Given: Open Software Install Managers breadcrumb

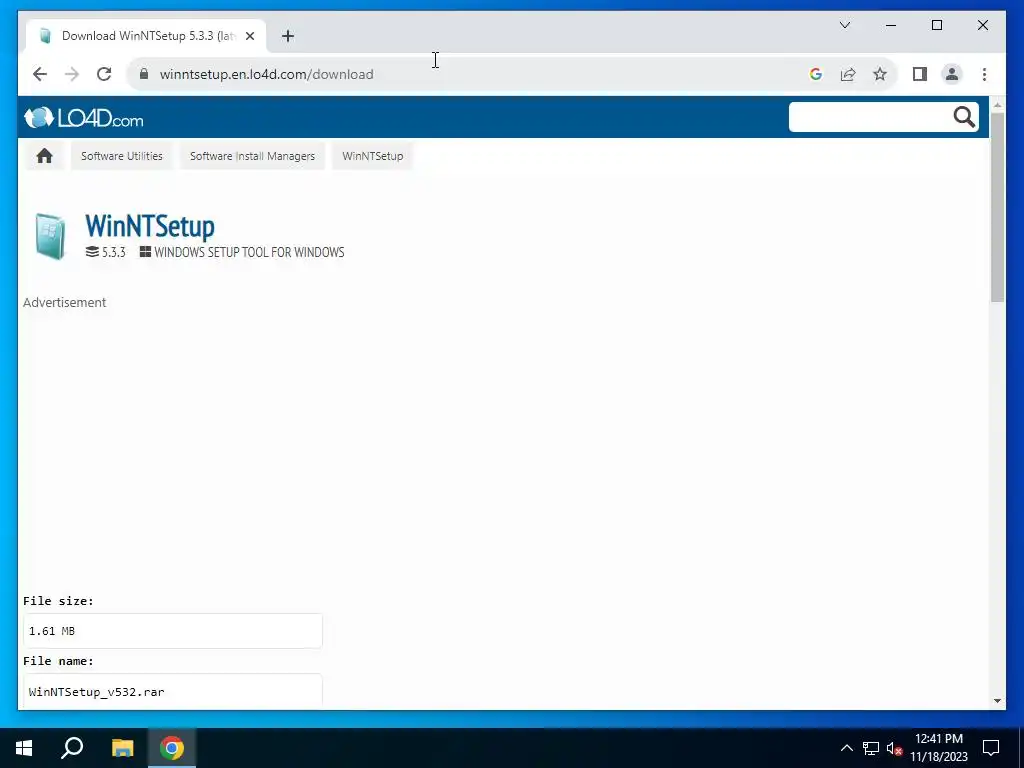Looking at the screenshot, I should [253, 156].
